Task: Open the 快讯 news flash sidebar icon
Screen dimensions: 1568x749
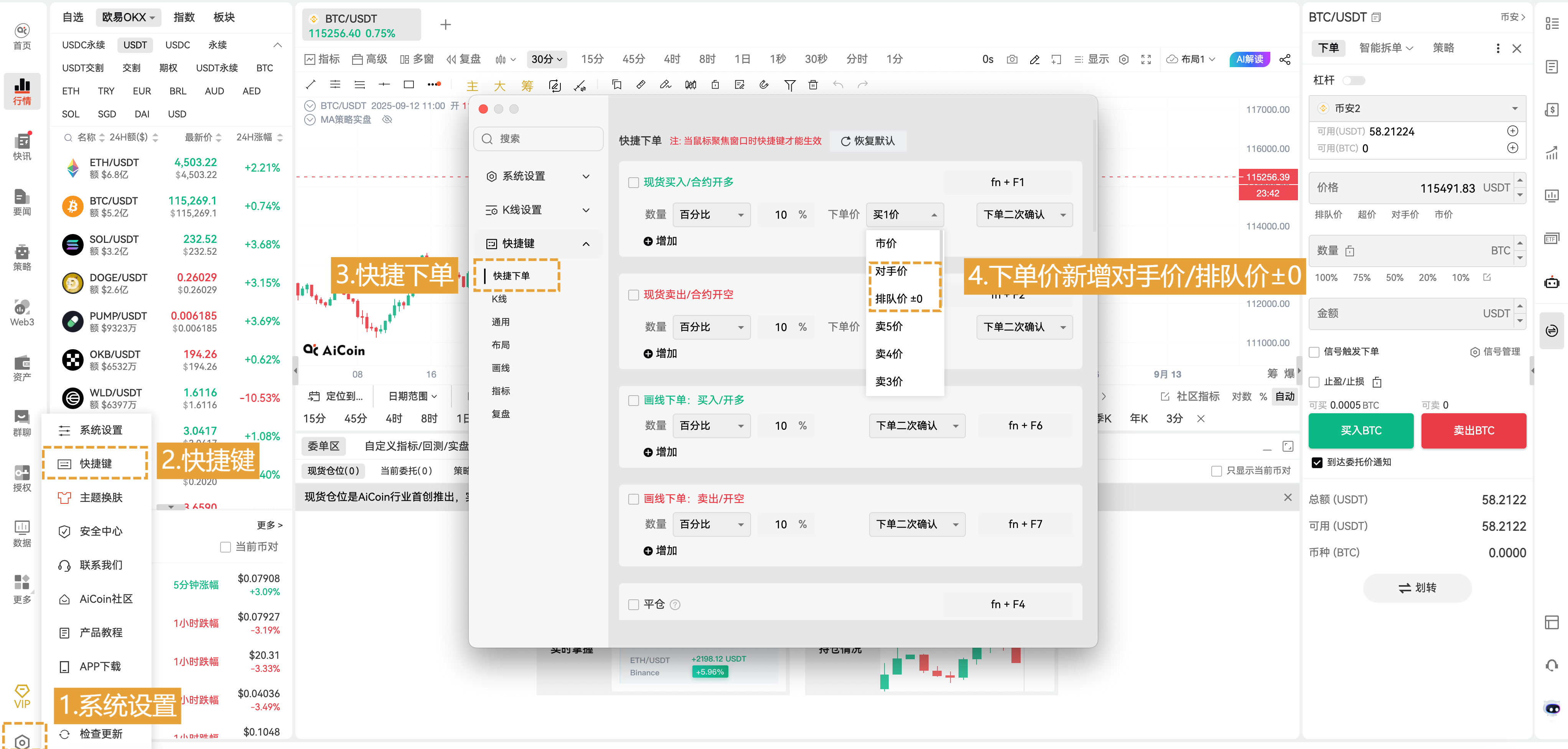Action: tap(22, 147)
